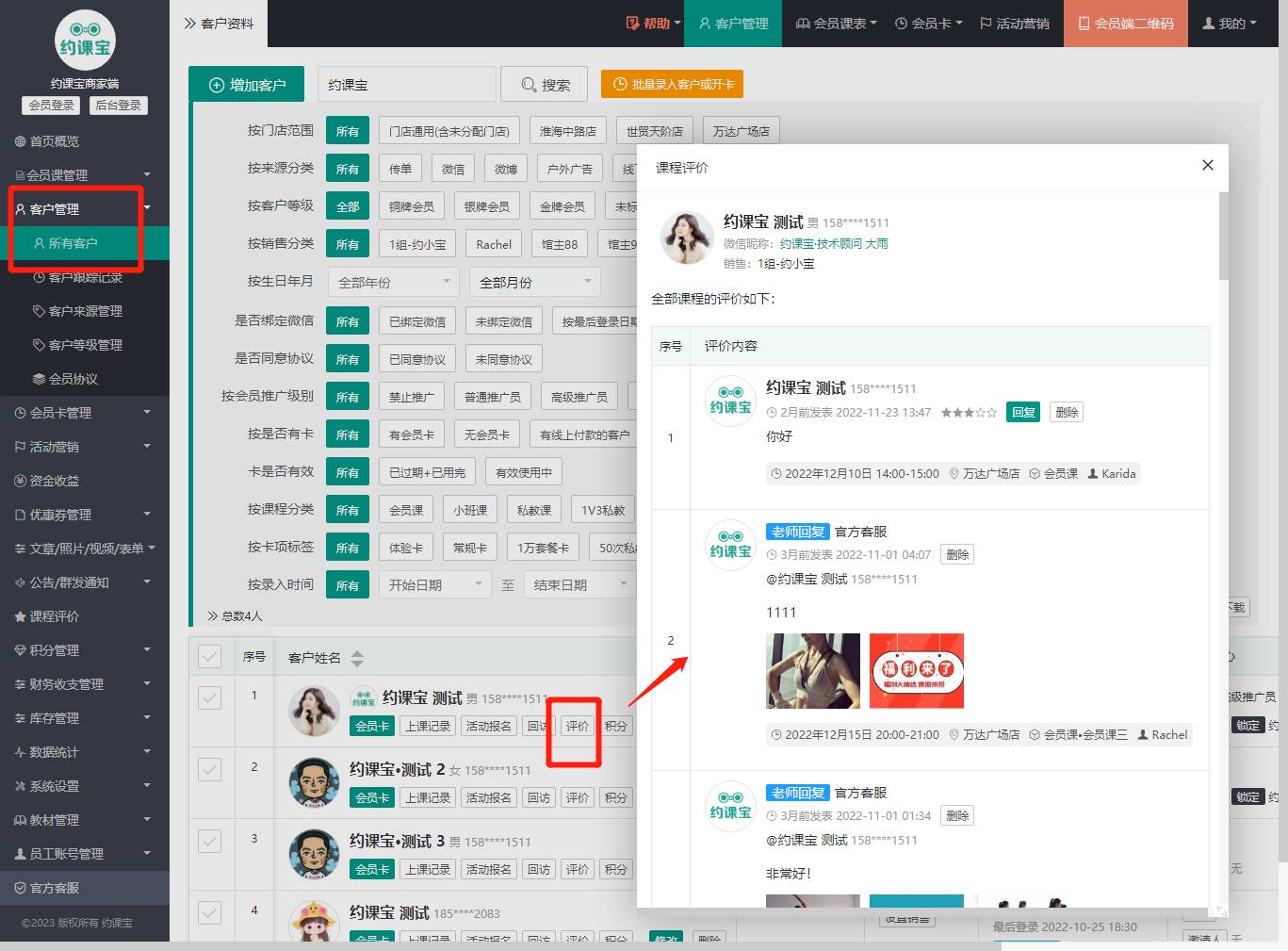The width and height of the screenshot is (1288, 951).
Task: Open 会员卡 for 约课宝•测试 3
Action: pyautogui.click(x=372, y=869)
